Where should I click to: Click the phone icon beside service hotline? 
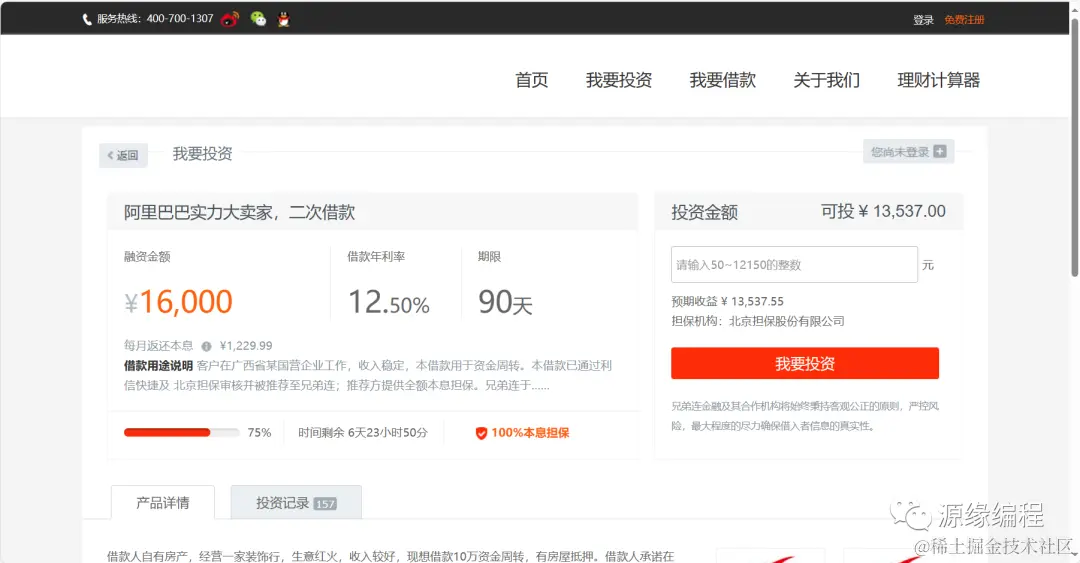click(x=87, y=19)
